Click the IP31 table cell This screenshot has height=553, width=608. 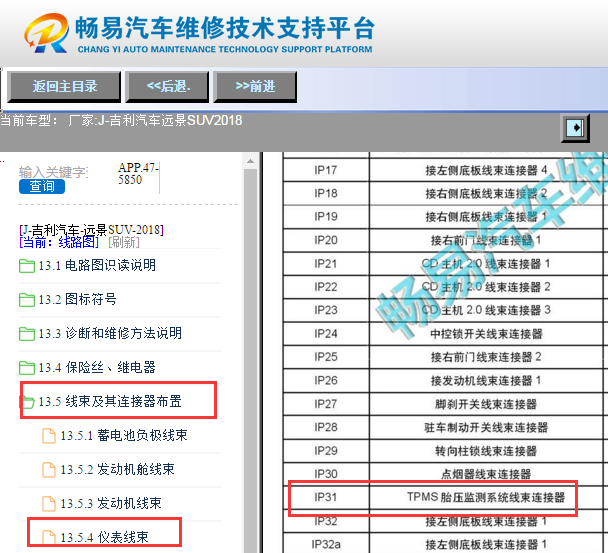point(326,497)
